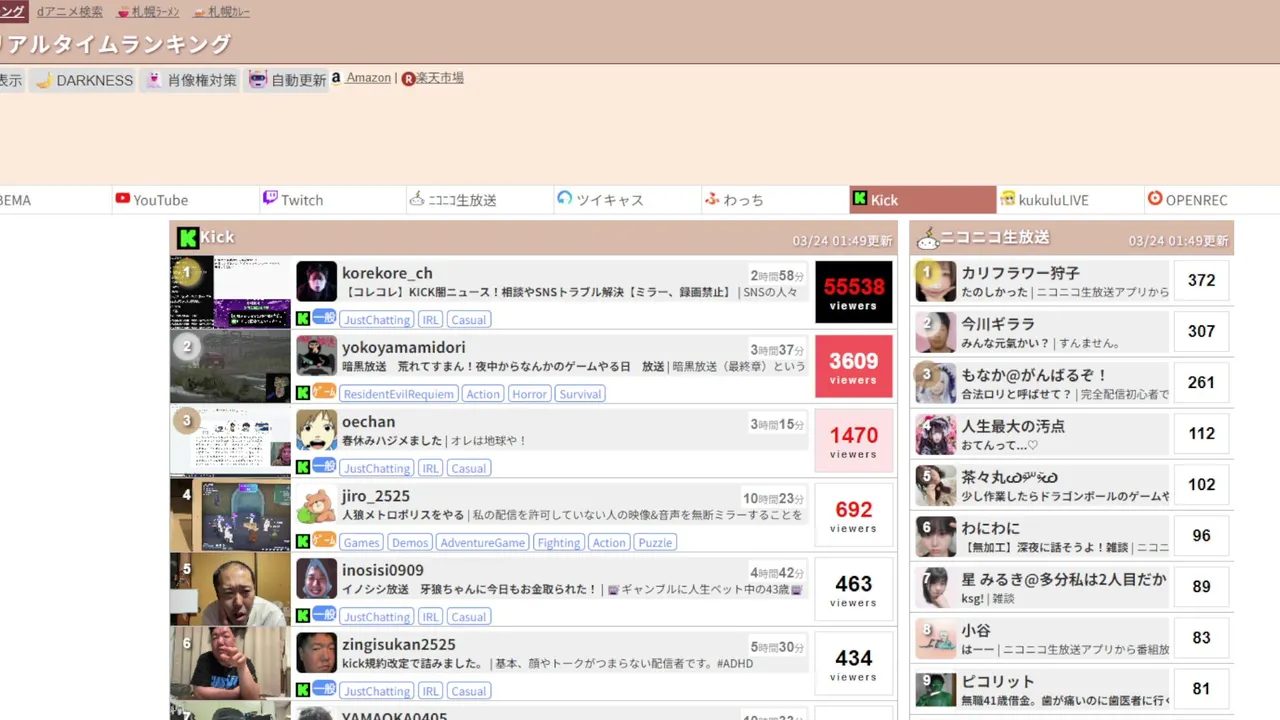Screen dimensions: 1280x720
Task: Switch to the わっち tab
Action: [775, 200]
